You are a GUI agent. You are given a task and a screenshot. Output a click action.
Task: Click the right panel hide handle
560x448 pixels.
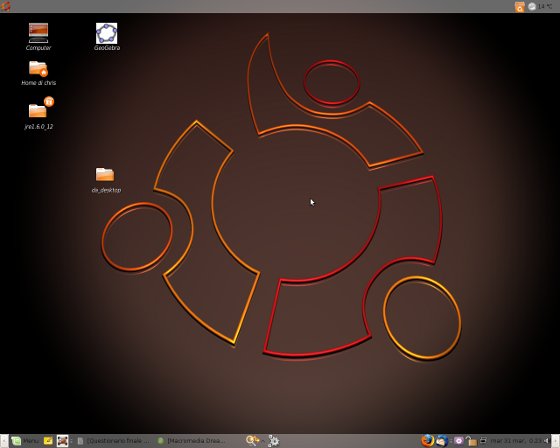pos(555,441)
